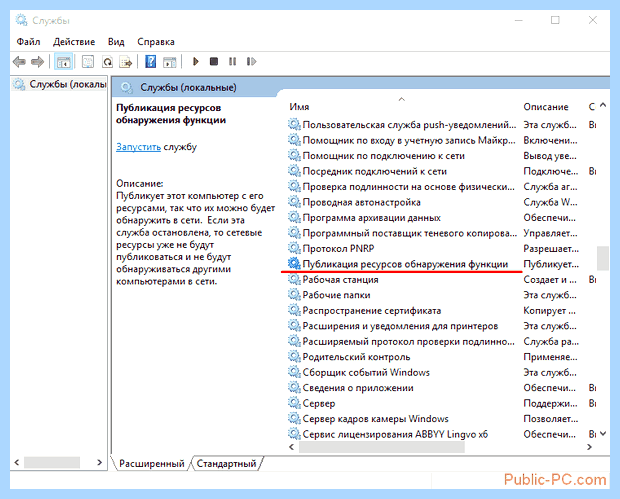Screen dimensions: 620x499
Task: Click left tree pane horizontal scrollbar thumb
Action: point(52,462)
